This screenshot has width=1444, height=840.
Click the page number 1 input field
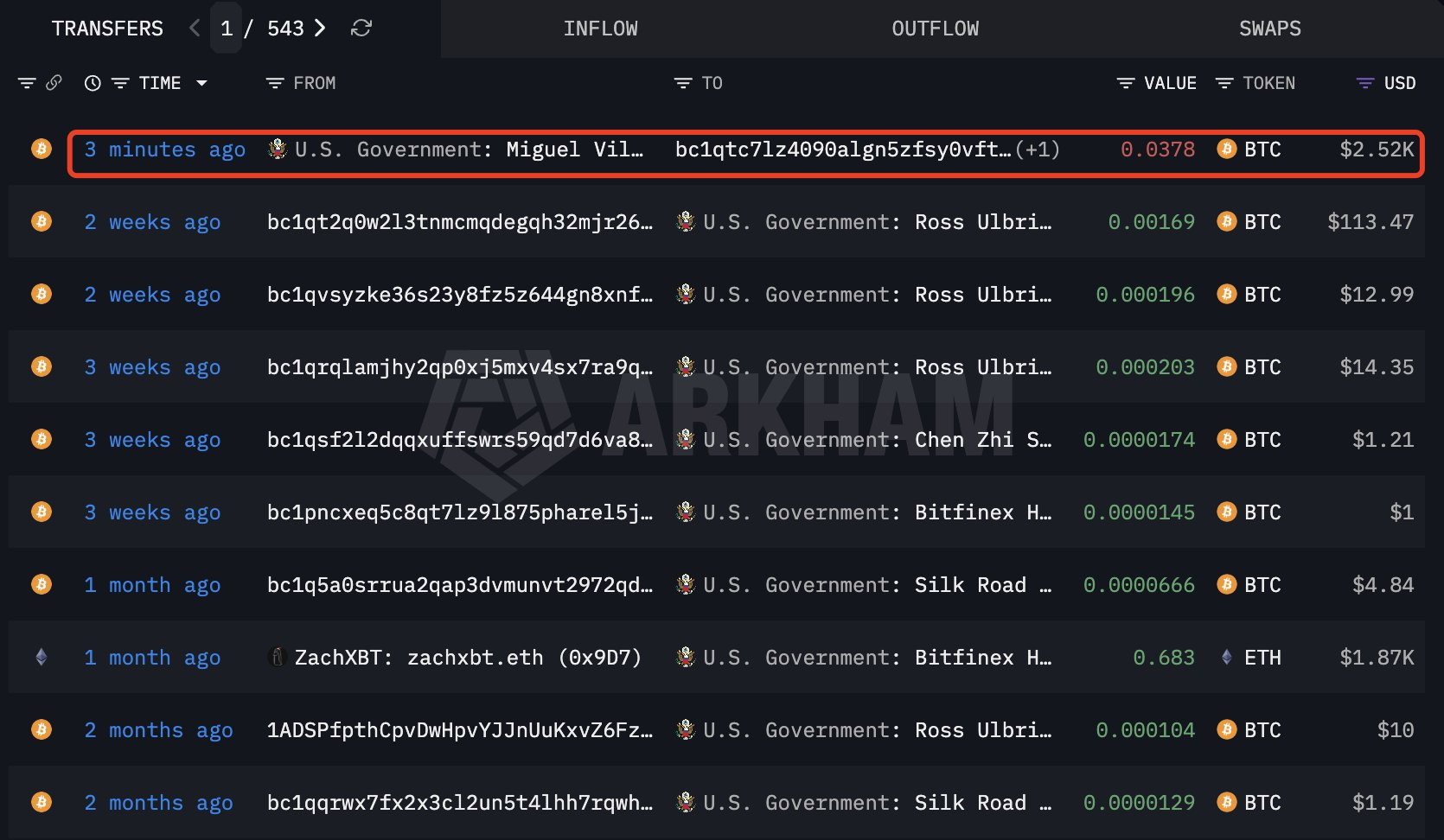[227, 29]
